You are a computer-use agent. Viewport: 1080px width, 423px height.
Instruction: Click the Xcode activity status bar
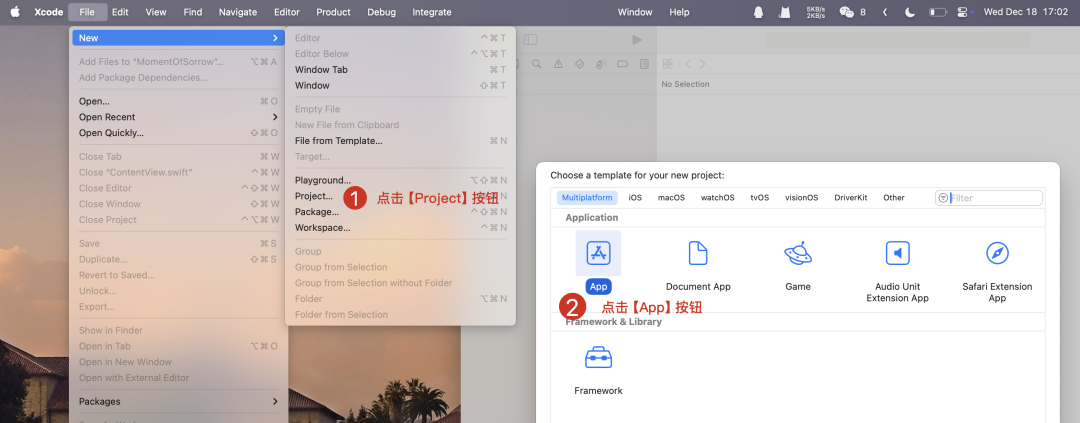pyautogui.click(x=898, y=40)
